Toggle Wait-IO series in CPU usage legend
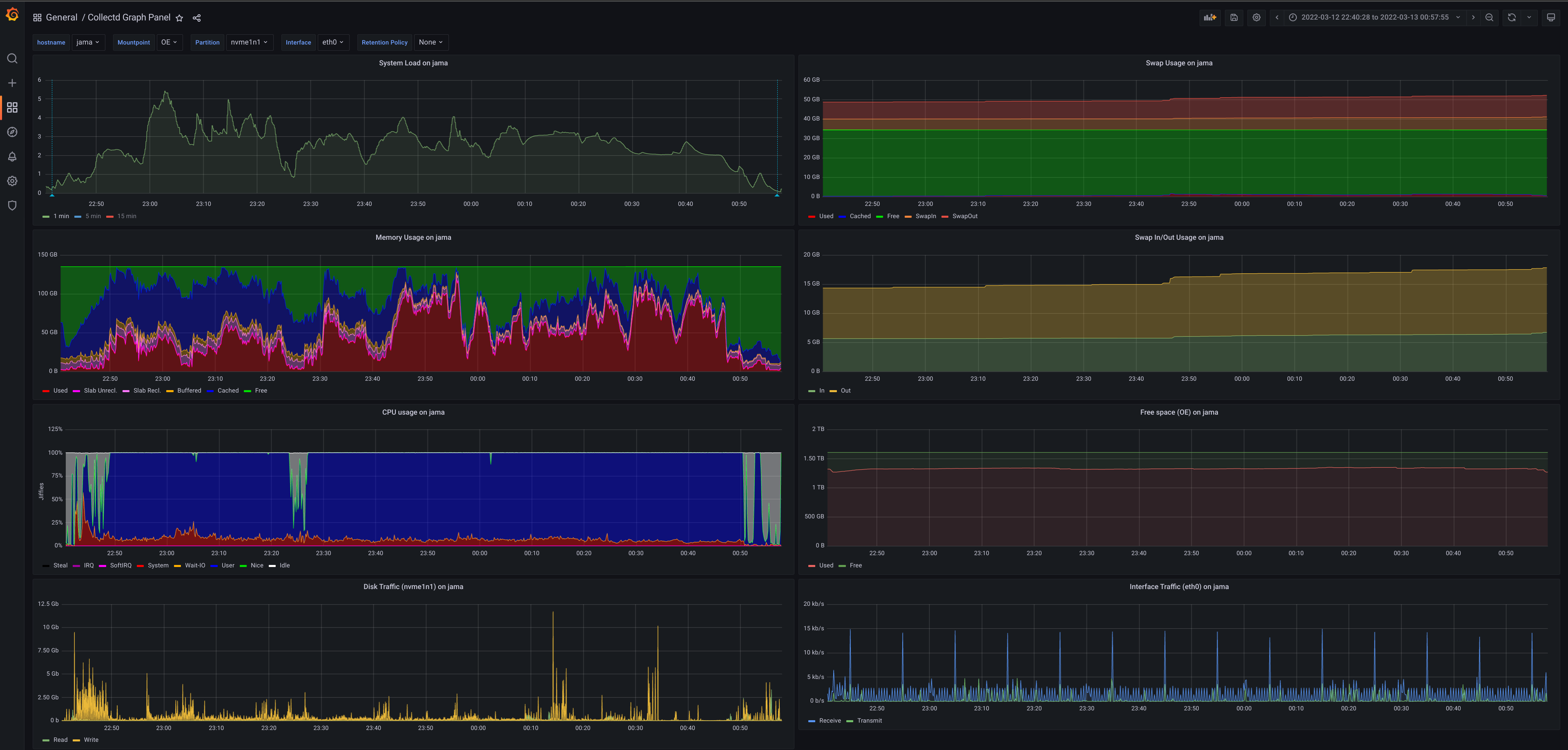 (195, 565)
